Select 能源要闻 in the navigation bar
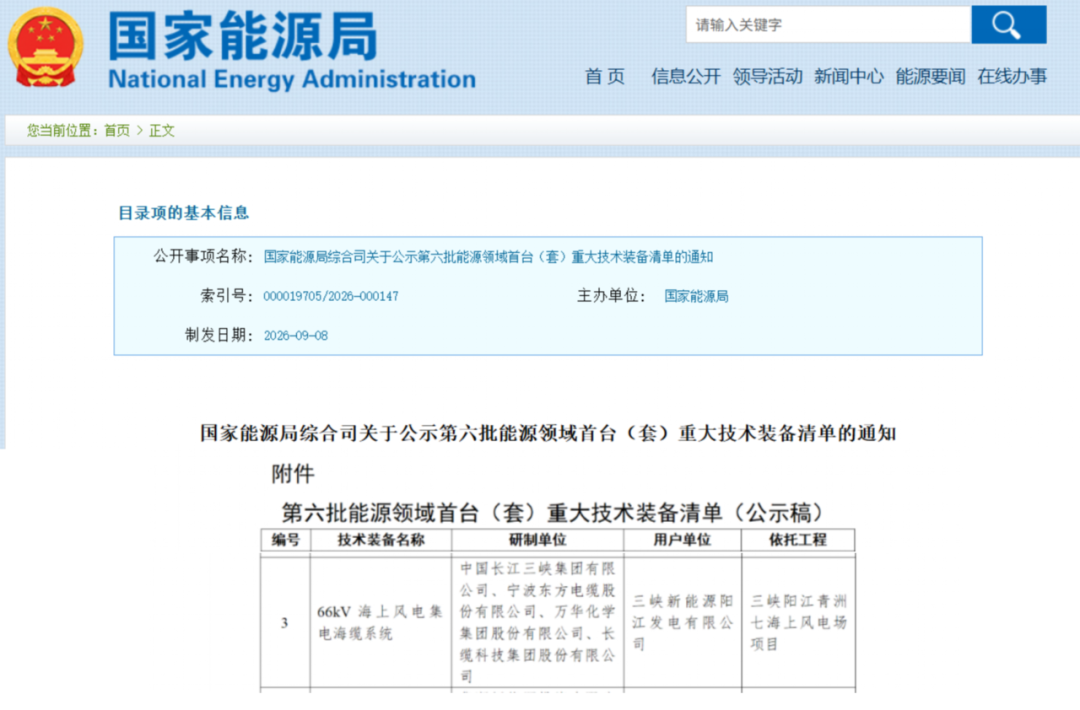Viewport: 1080px width, 710px height. (930, 76)
